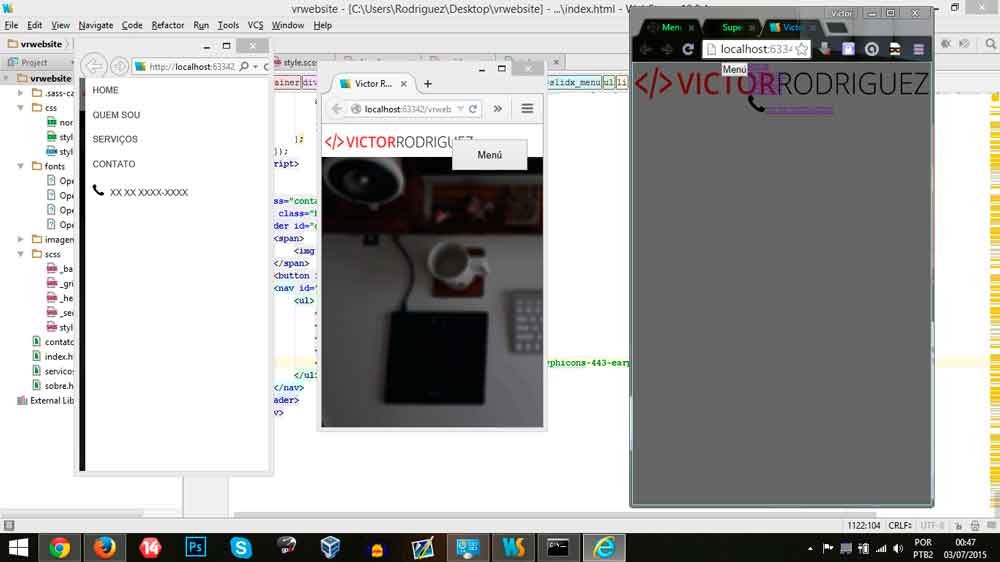This screenshot has width=1000, height=562.
Task: Open VirtualBox from the taskbar
Action: click(330, 547)
